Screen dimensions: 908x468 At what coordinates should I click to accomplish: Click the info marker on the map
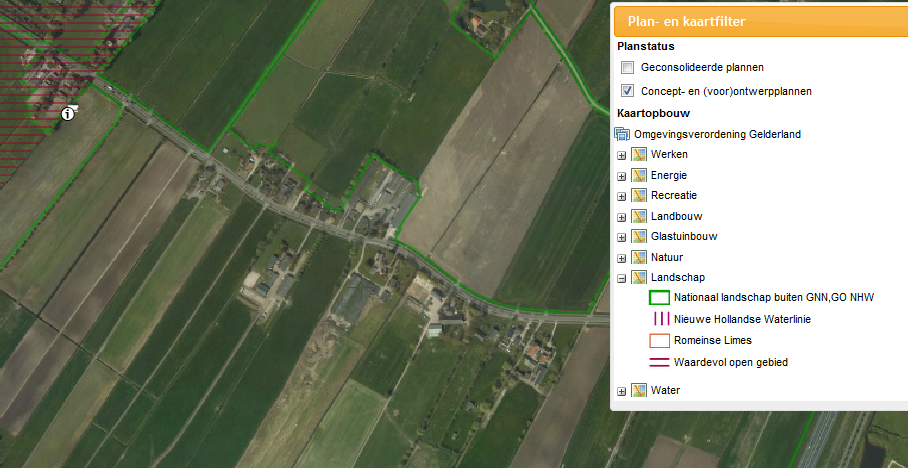[x=68, y=113]
